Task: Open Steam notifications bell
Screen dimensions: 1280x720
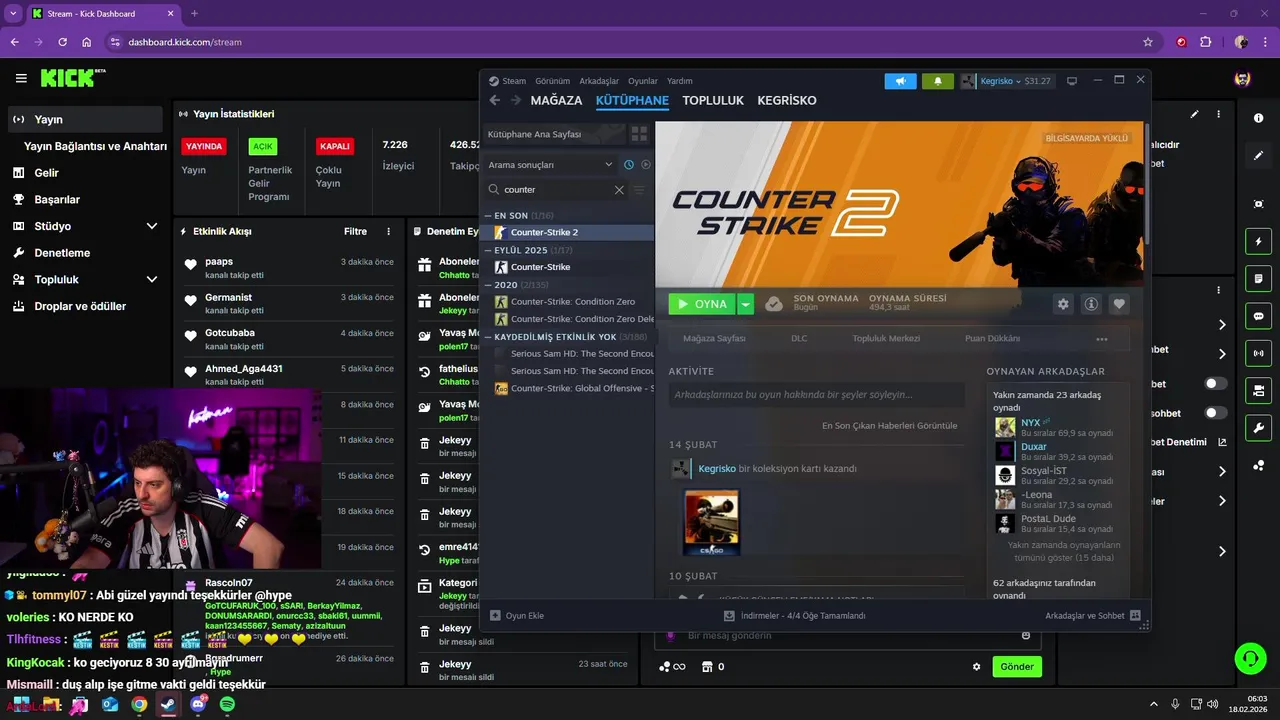Action: (937, 81)
